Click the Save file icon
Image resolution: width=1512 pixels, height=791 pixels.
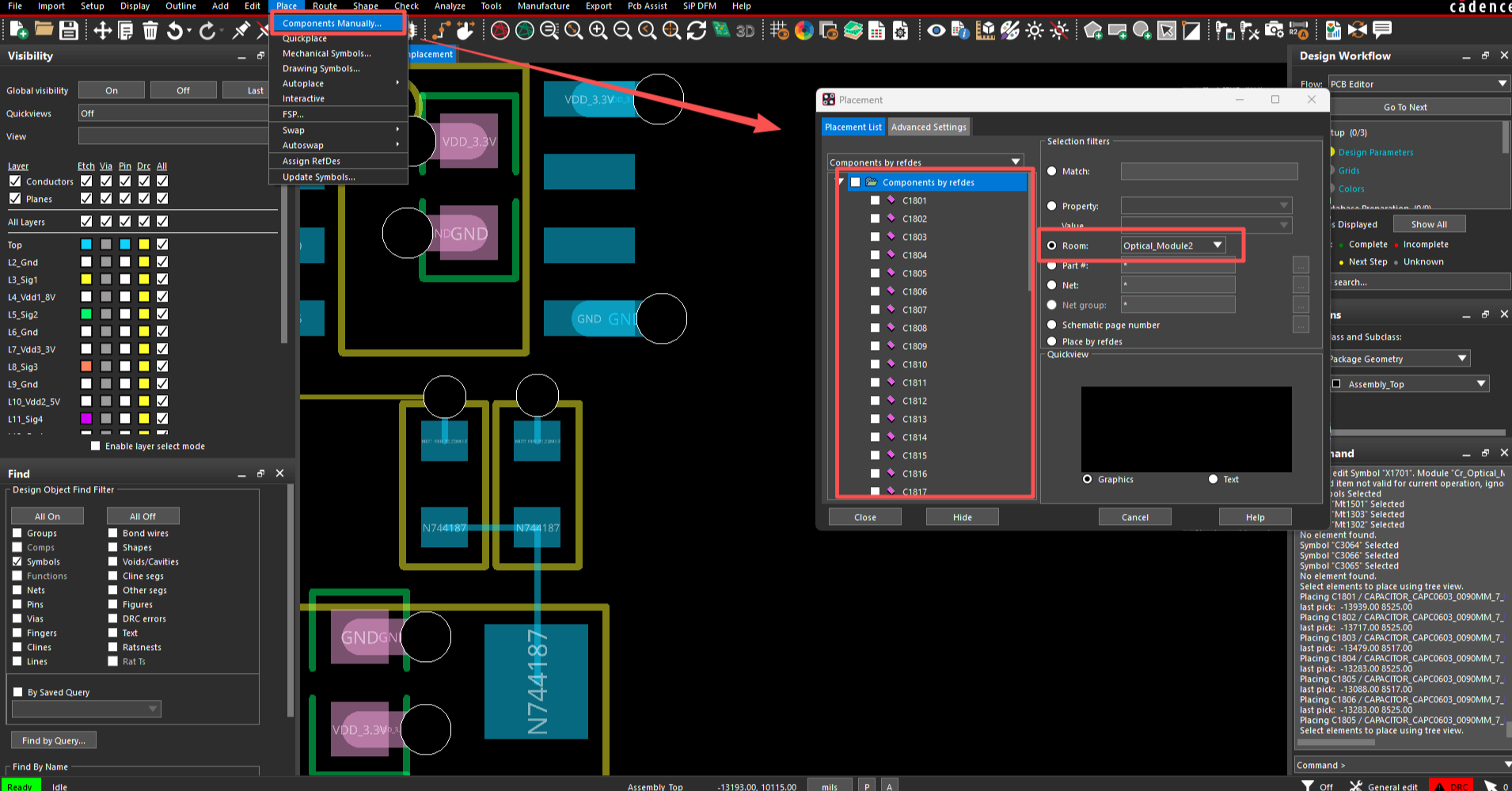pyautogui.click(x=69, y=31)
